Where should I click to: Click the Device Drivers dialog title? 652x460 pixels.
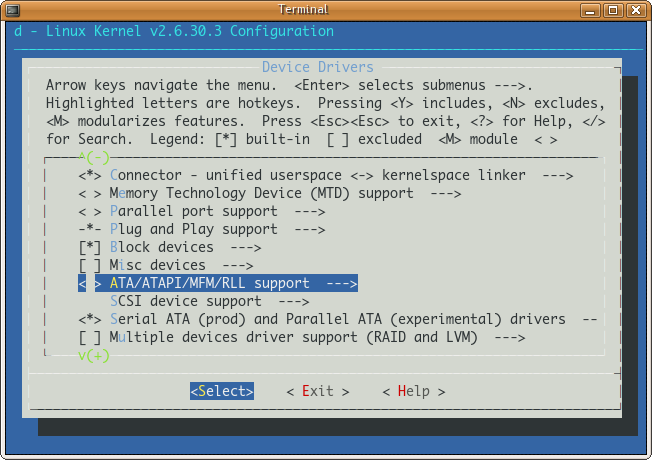tap(318, 67)
